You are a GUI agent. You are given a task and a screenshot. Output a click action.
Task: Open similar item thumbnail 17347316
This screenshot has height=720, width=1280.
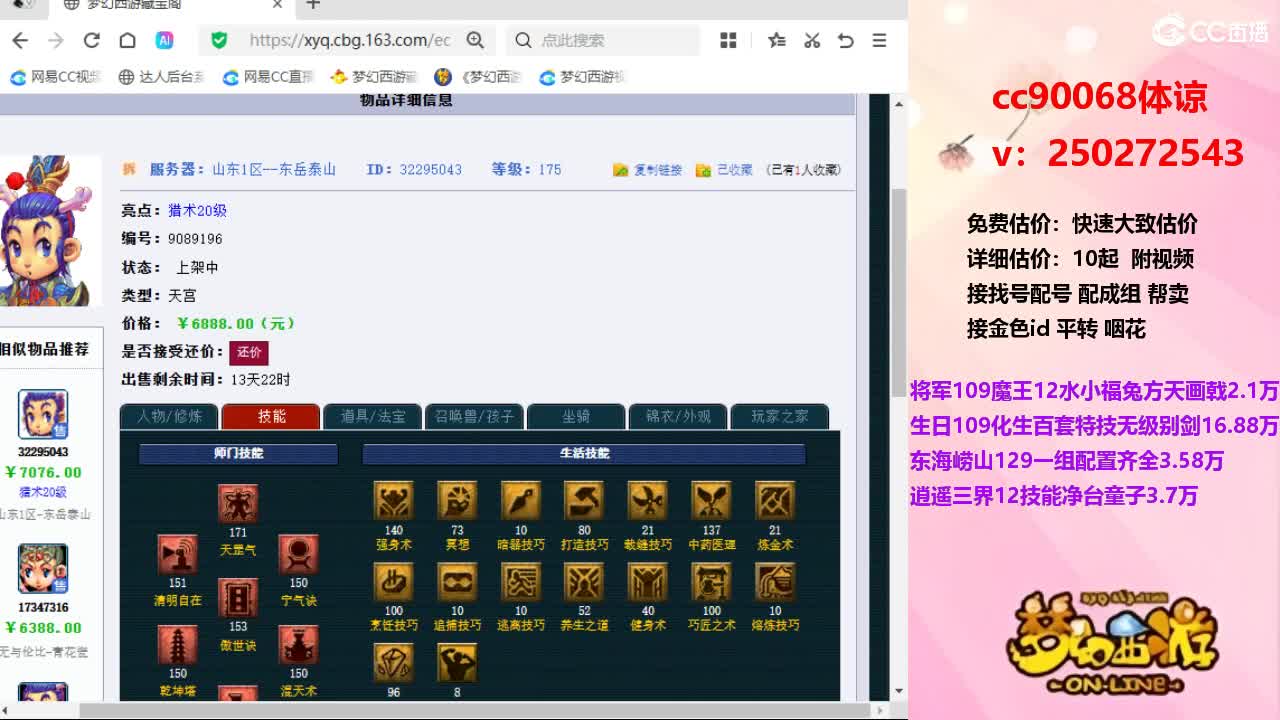tap(43, 569)
